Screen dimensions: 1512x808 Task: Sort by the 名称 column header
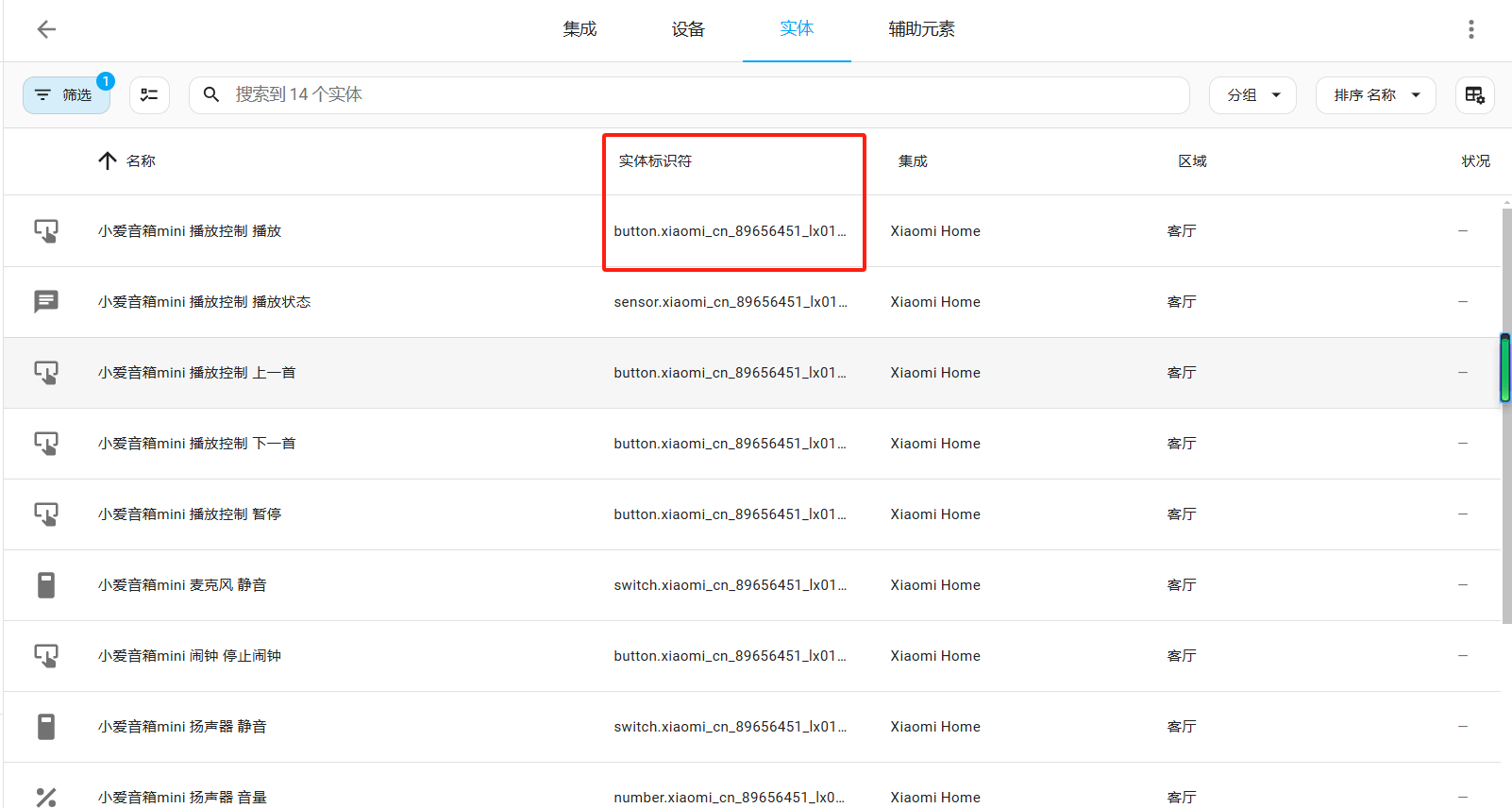click(x=141, y=161)
